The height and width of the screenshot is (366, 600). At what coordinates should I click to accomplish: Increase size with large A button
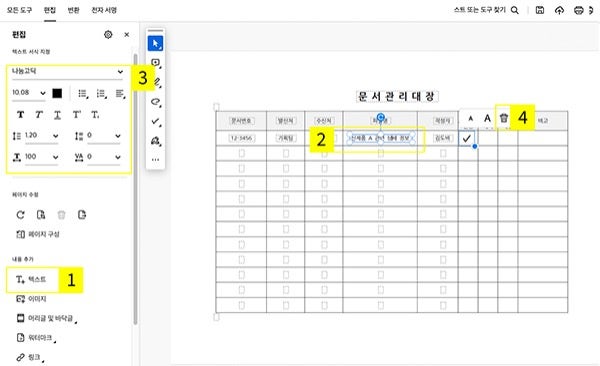pyautogui.click(x=487, y=119)
